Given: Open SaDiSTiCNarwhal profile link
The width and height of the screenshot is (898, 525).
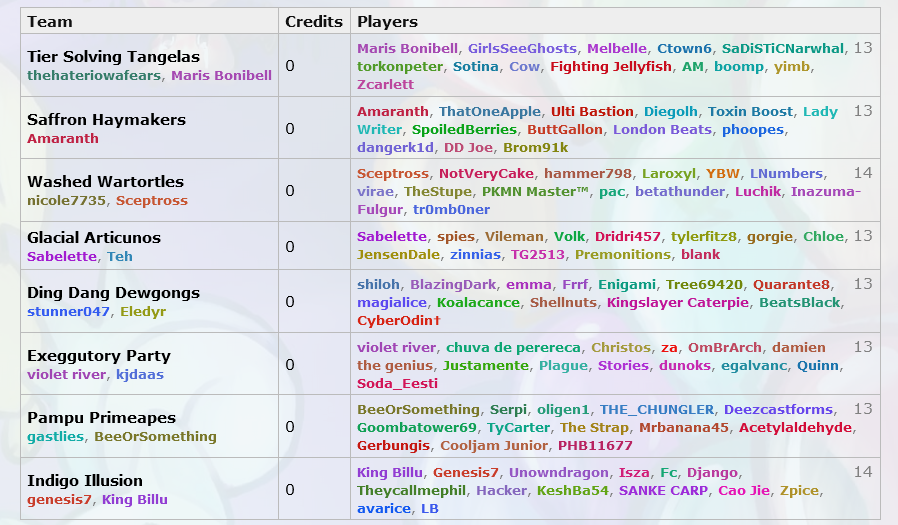Looking at the screenshot, I should tap(783, 49).
